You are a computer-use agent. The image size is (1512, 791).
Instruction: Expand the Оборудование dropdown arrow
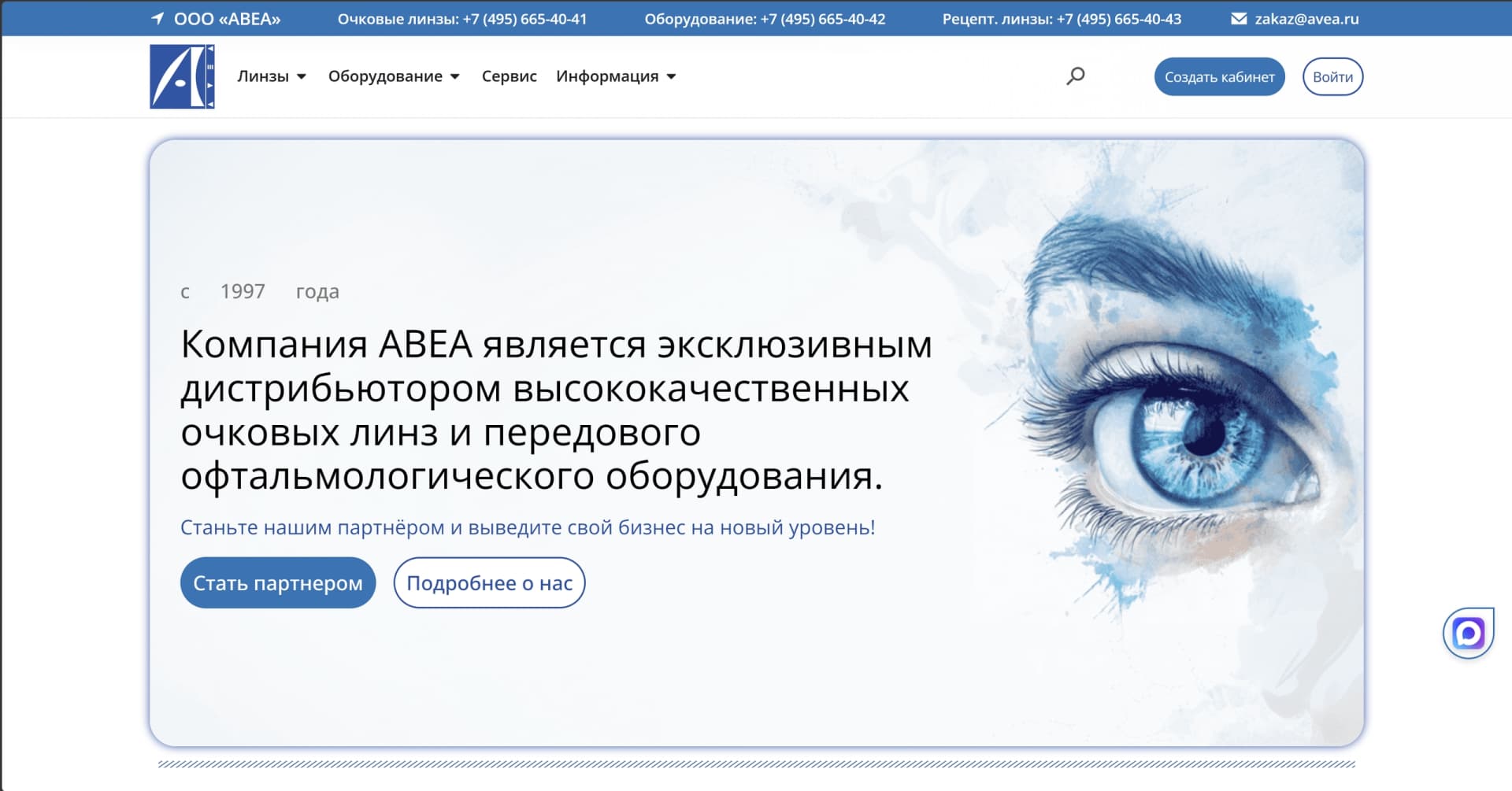point(454,76)
